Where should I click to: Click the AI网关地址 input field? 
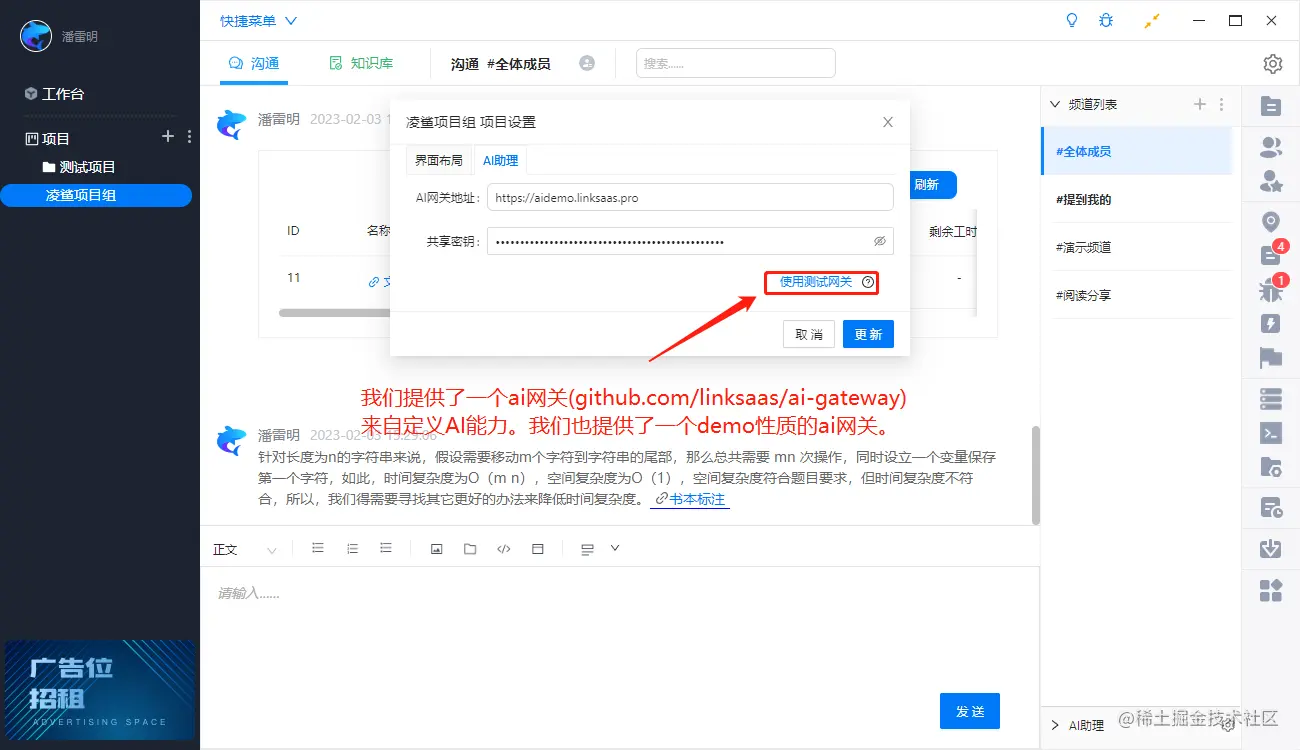coord(690,197)
